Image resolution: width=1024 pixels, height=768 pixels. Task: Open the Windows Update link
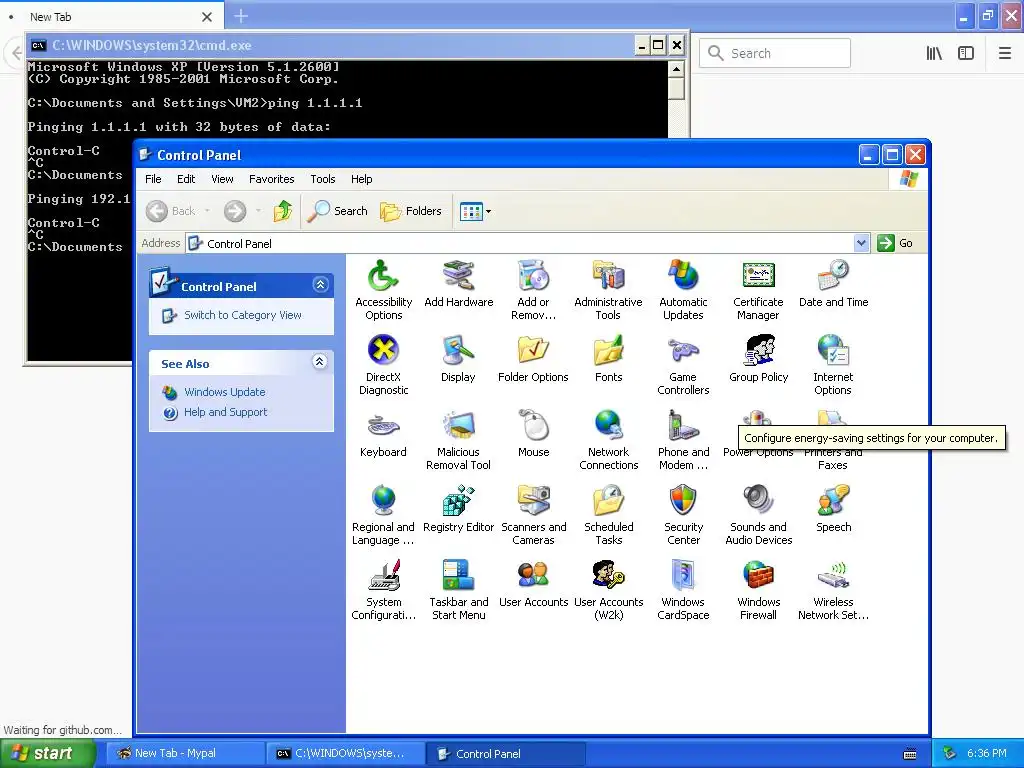225,392
